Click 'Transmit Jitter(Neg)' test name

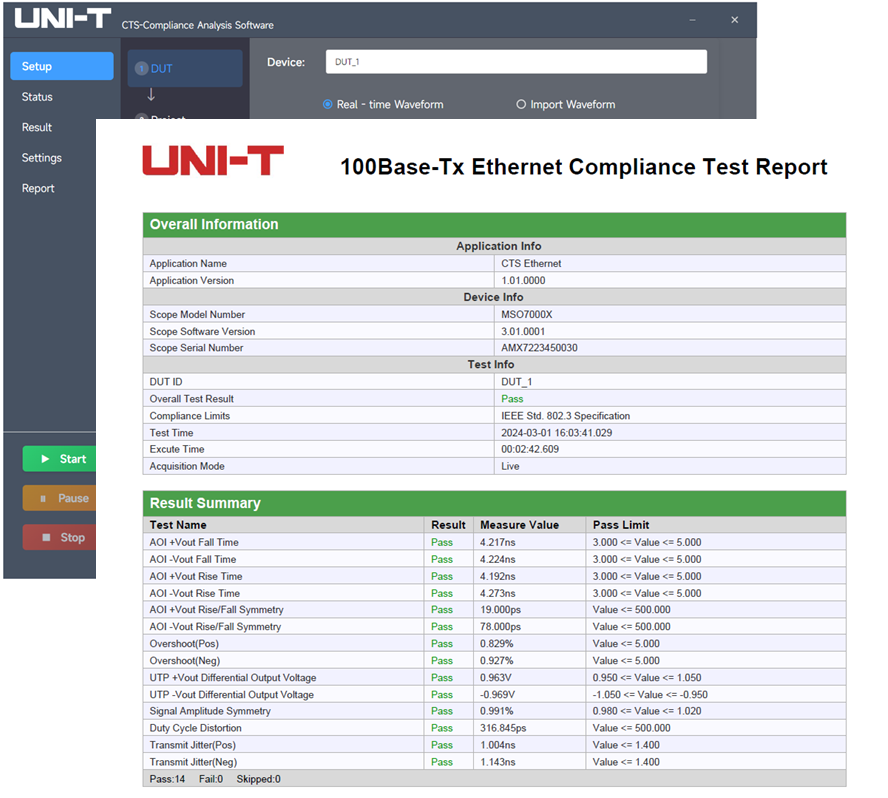tap(193, 762)
